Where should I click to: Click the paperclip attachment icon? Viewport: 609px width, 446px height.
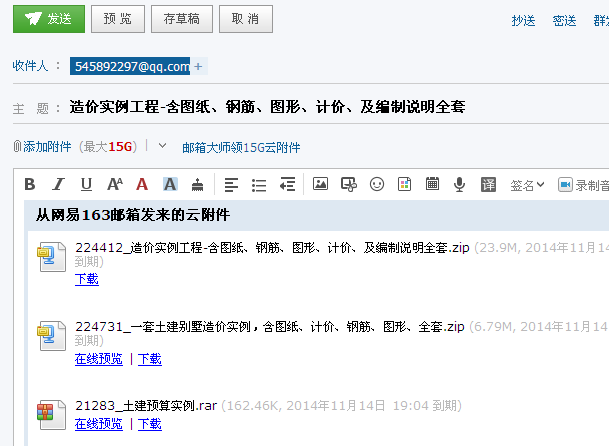coord(17,146)
